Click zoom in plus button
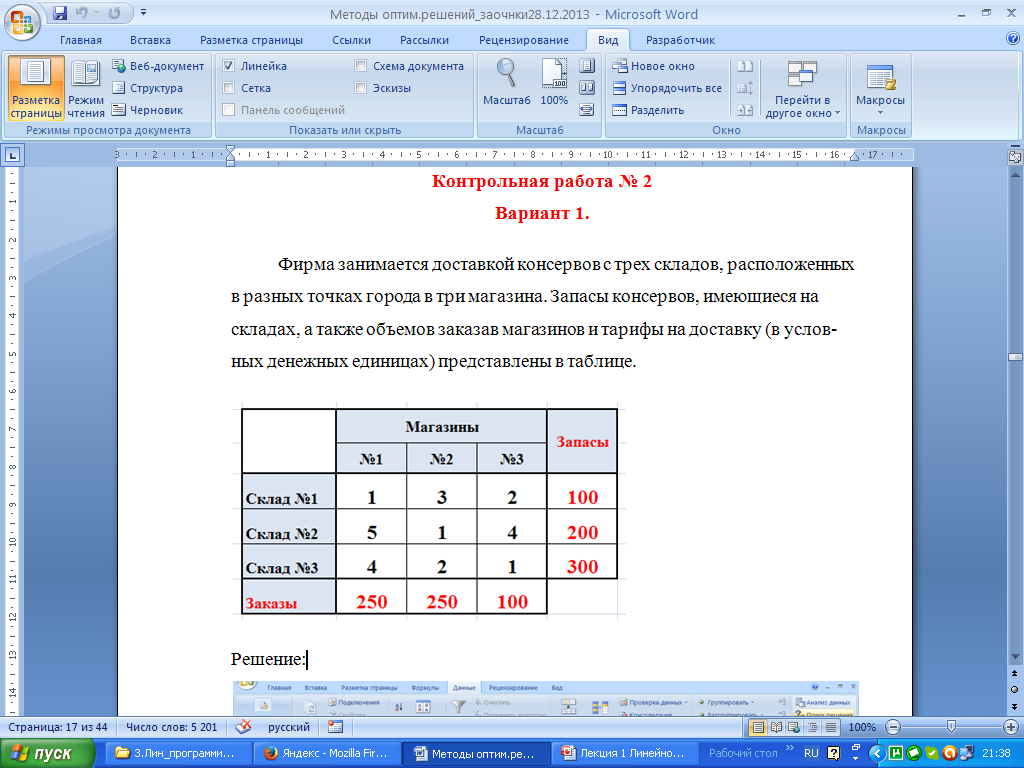This screenshot has height=768, width=1024. click(1011, 727)
